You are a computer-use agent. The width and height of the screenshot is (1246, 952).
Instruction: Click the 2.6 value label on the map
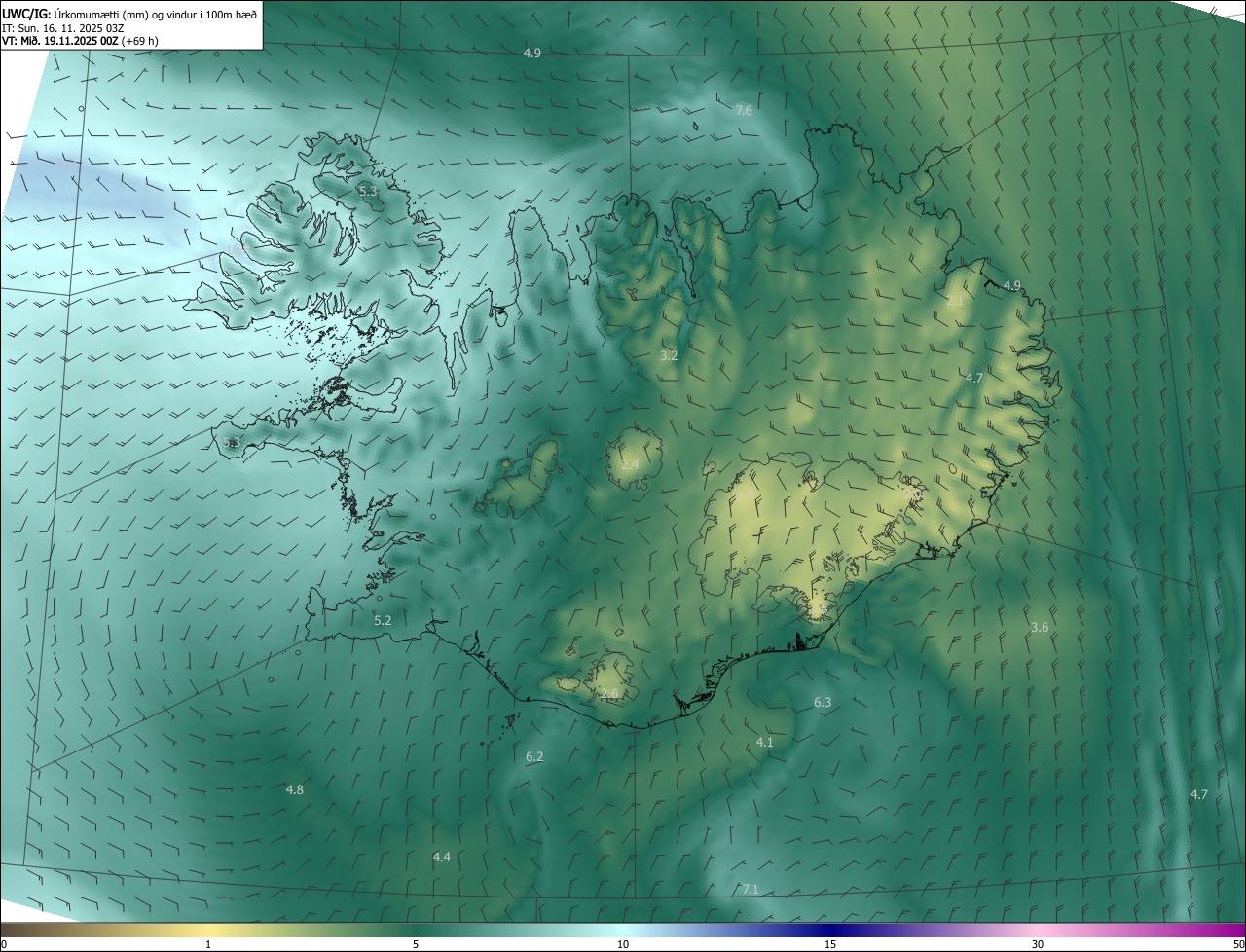pyautogui.click(x=609, y=693)
